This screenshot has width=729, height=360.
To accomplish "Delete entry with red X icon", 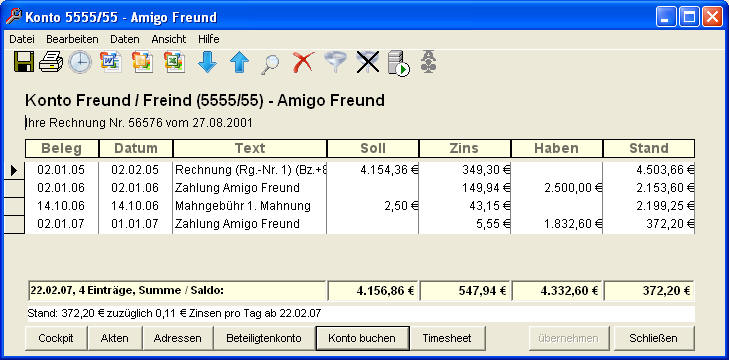I will (x=304, y=62).
